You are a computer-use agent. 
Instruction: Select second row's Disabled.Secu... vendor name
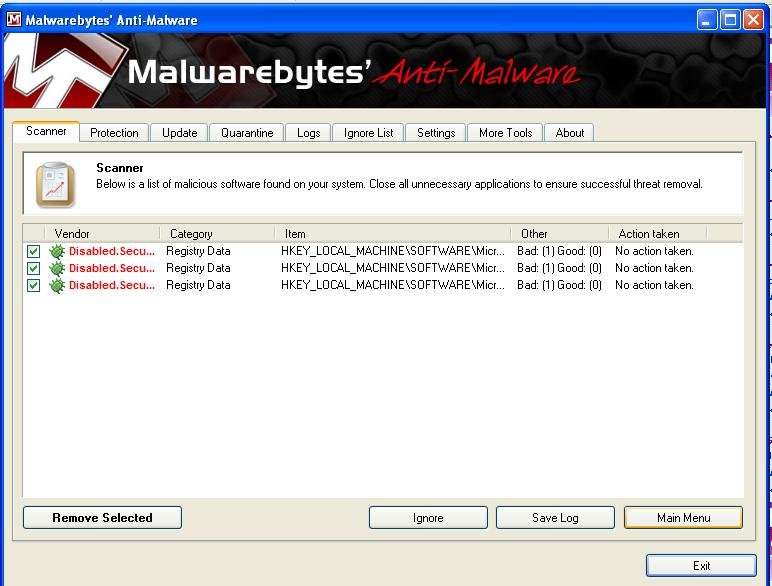click(112, 268)
